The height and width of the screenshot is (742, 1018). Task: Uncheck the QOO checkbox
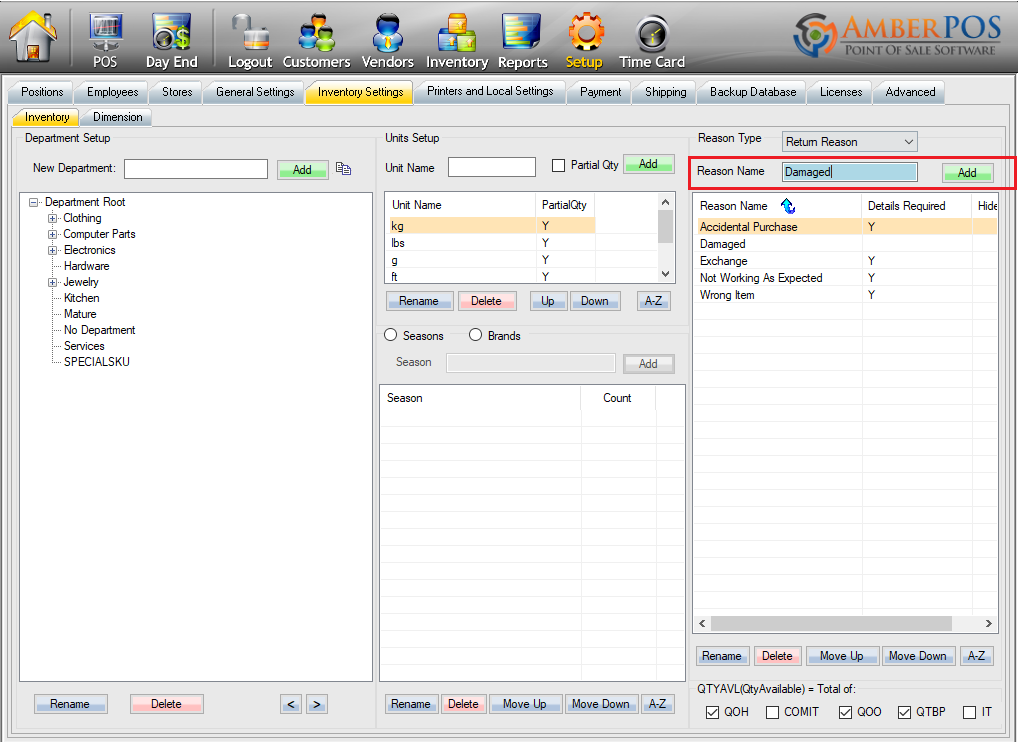coord(845,712)
